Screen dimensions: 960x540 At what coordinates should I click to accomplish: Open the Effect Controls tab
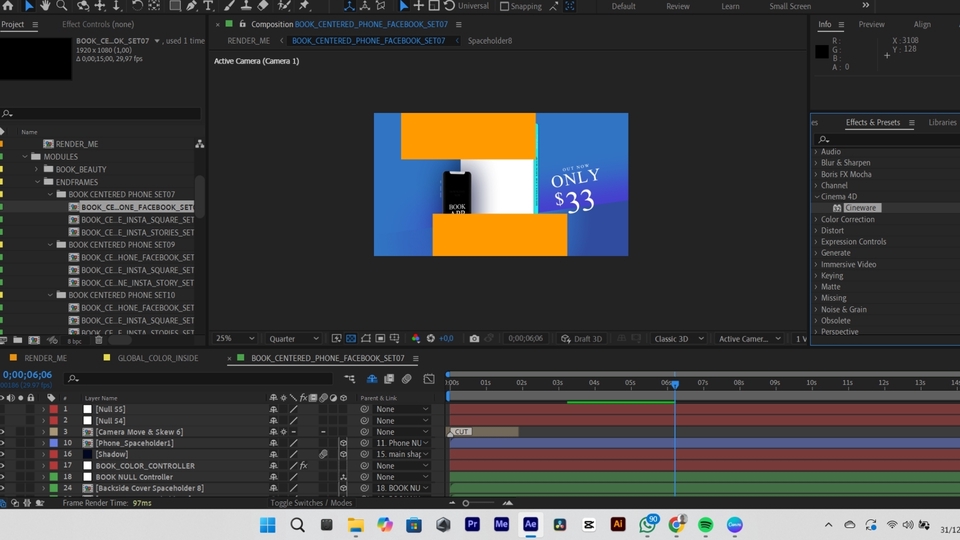coord(98,24)
